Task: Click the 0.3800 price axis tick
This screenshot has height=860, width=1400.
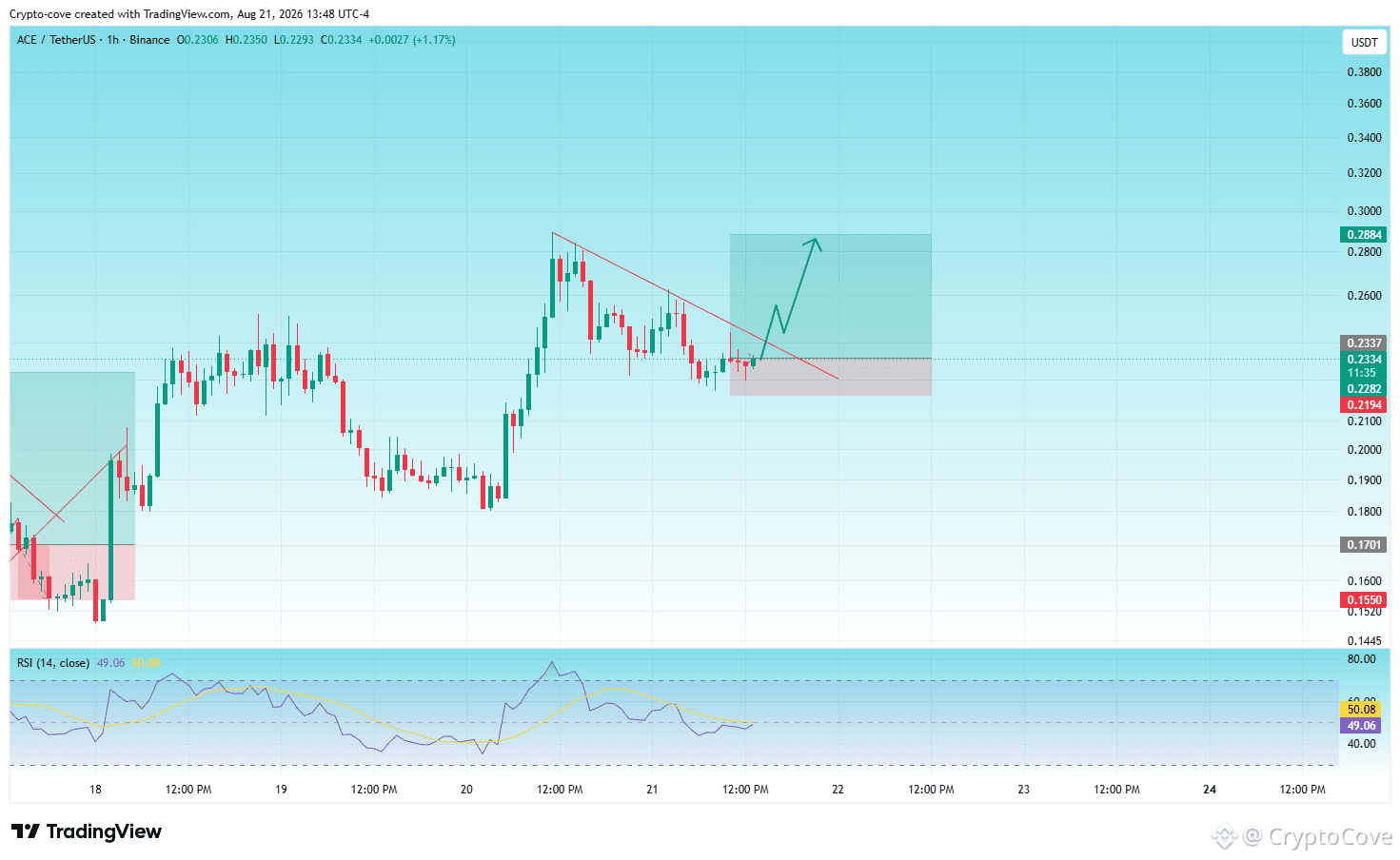Action: [x=1364, y=72]
